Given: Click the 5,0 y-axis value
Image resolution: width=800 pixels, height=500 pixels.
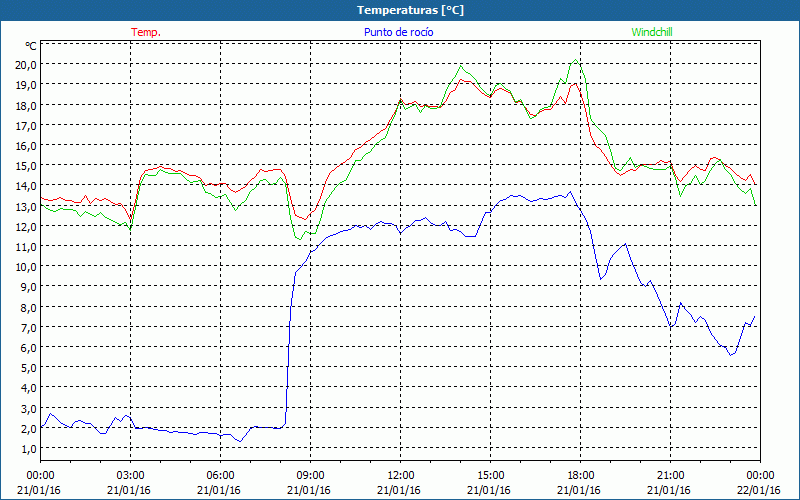Looking at the screenshot, I should (28, 368).
